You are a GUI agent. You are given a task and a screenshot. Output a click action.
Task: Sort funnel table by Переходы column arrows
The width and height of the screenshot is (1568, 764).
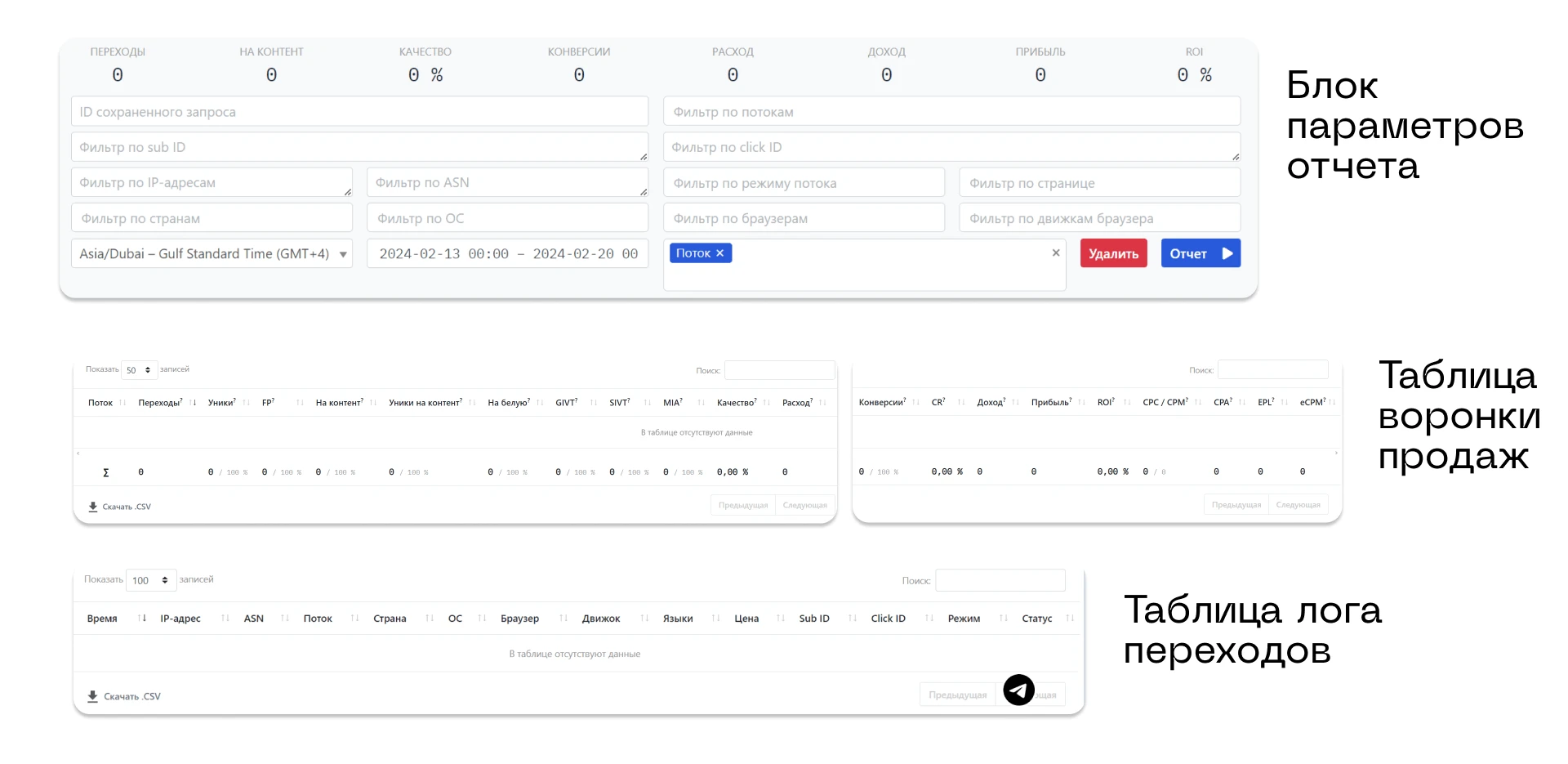(193, 402)
